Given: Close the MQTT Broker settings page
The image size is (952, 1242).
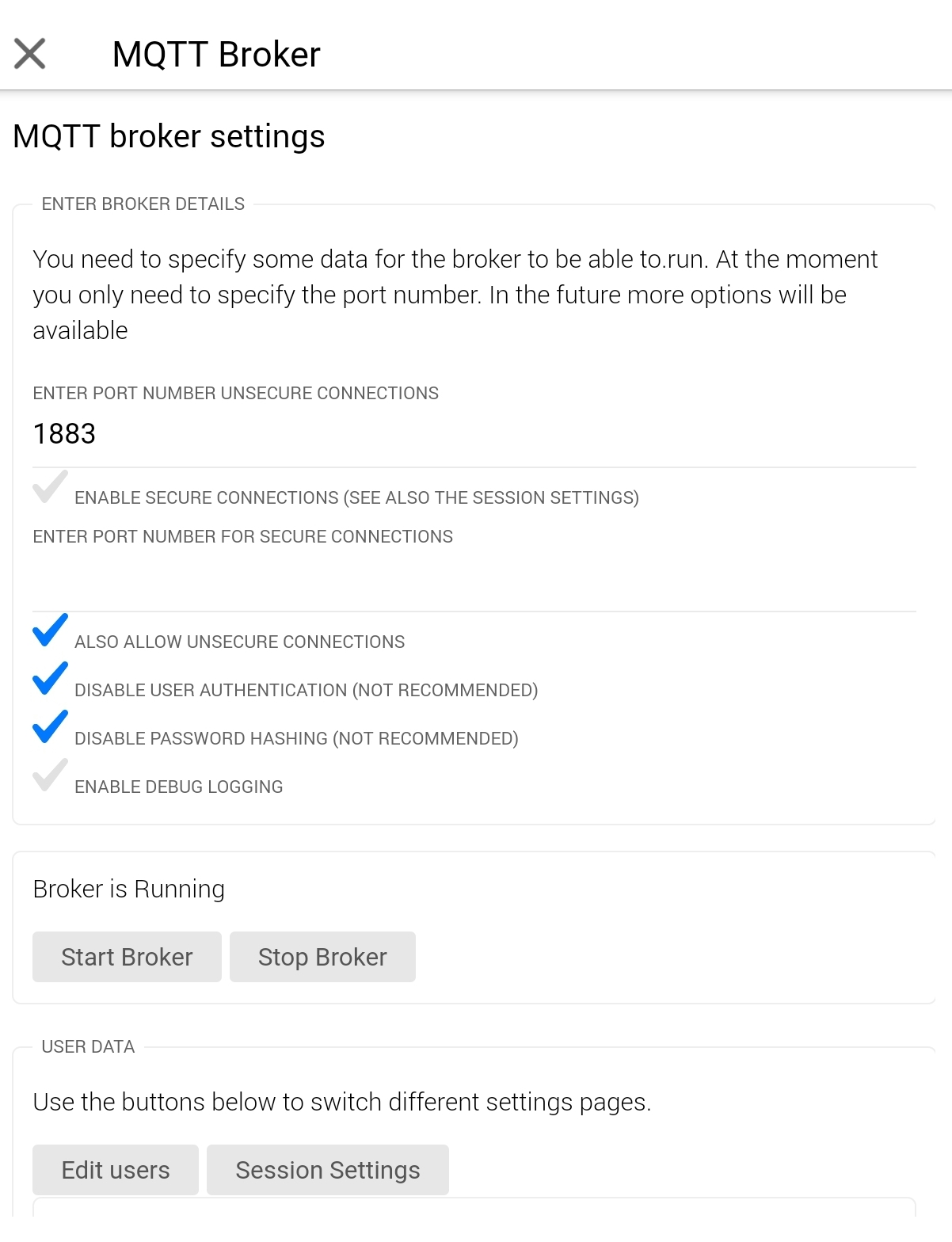Looking at the screenshot, I should [x=30, y=54].
